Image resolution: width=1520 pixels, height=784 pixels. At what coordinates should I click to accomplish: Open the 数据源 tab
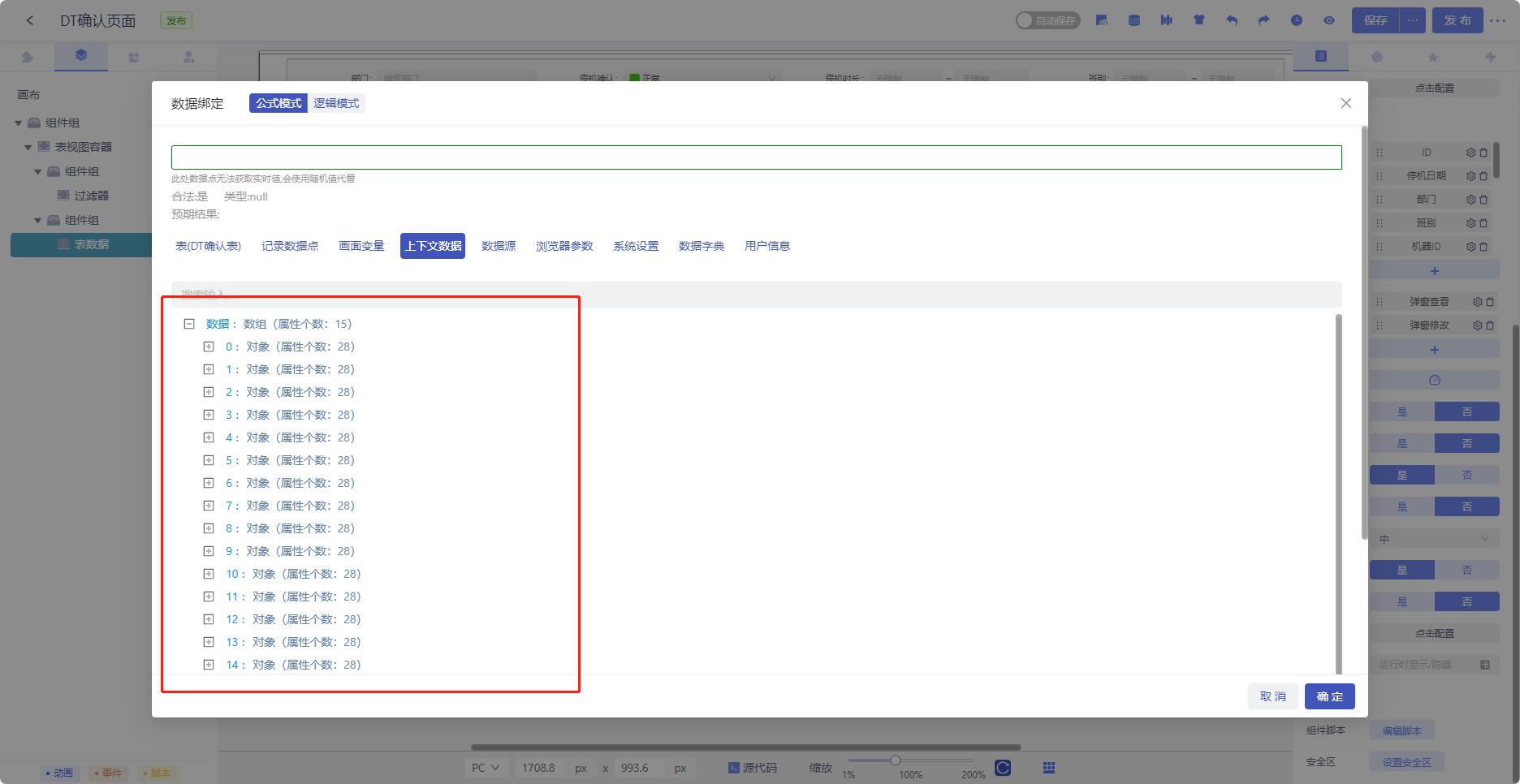pos(499,246)
